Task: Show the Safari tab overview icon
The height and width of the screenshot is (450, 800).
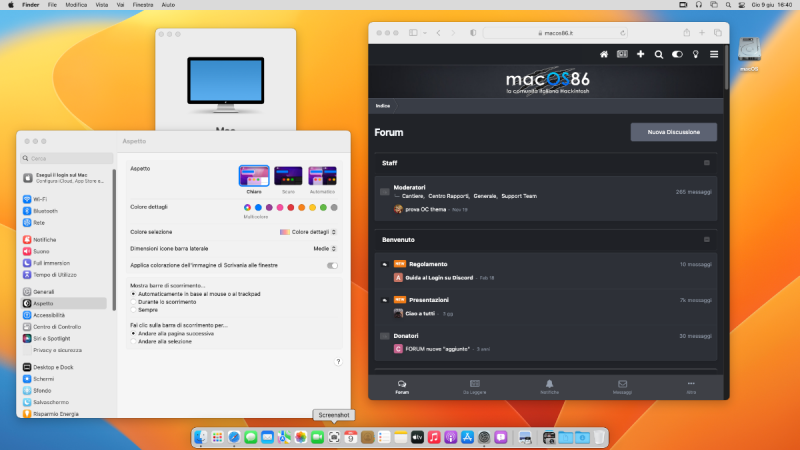Action: tap(718, 33)
